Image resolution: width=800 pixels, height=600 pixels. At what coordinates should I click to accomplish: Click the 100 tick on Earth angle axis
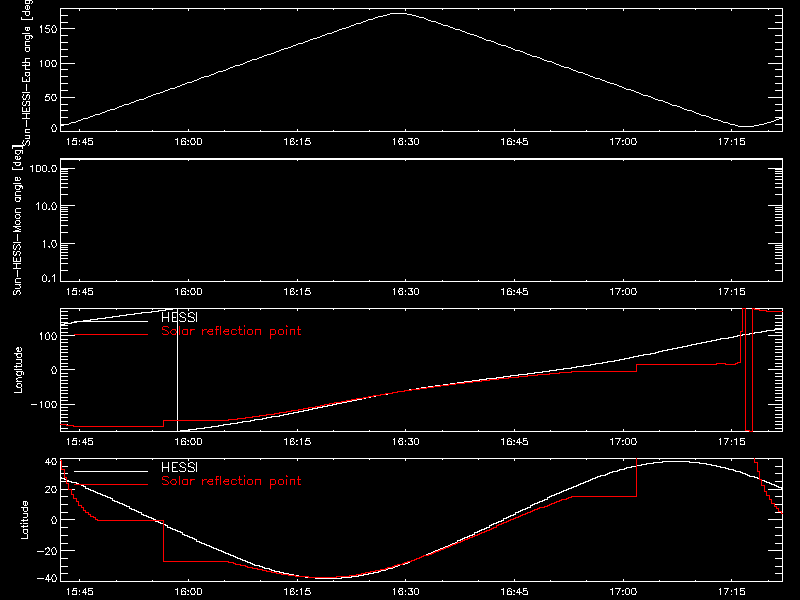[48, 63]
